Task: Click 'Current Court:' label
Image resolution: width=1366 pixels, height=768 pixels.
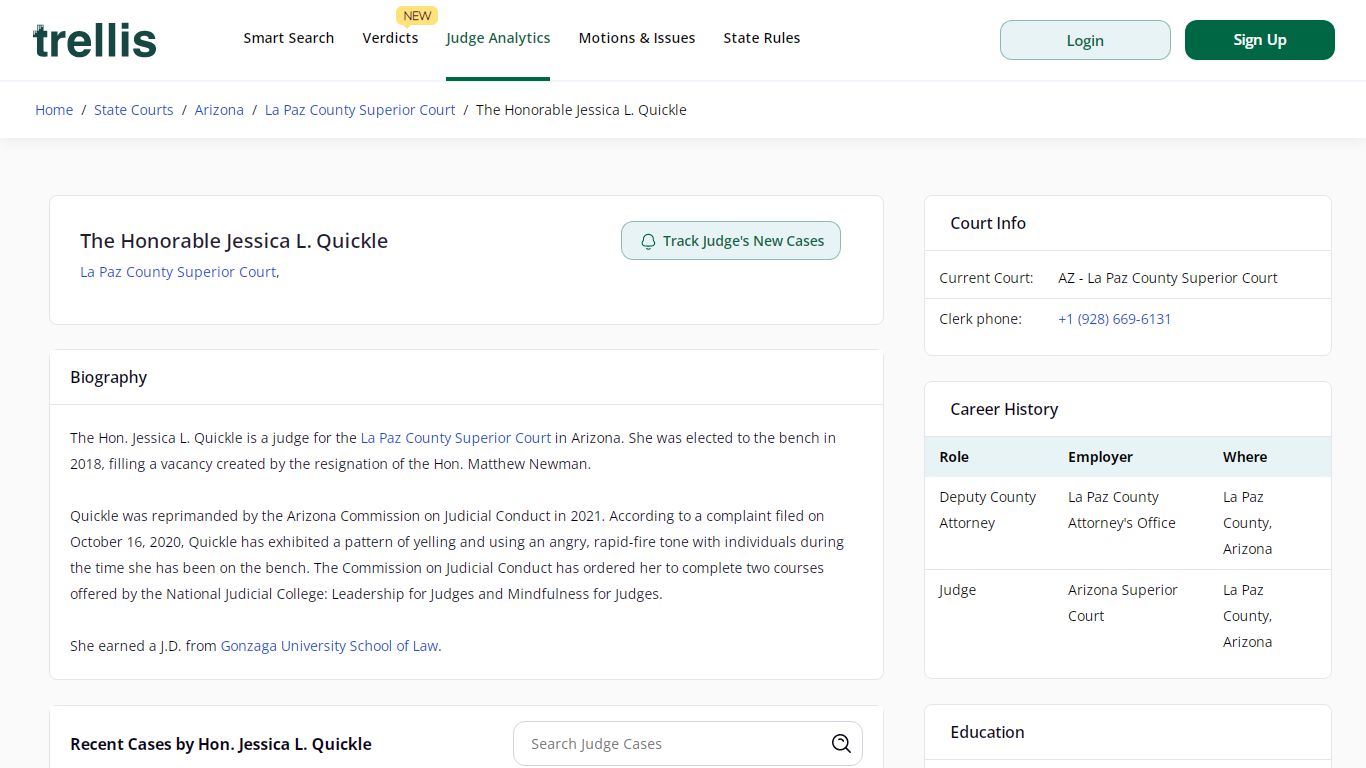Action: 986,278
